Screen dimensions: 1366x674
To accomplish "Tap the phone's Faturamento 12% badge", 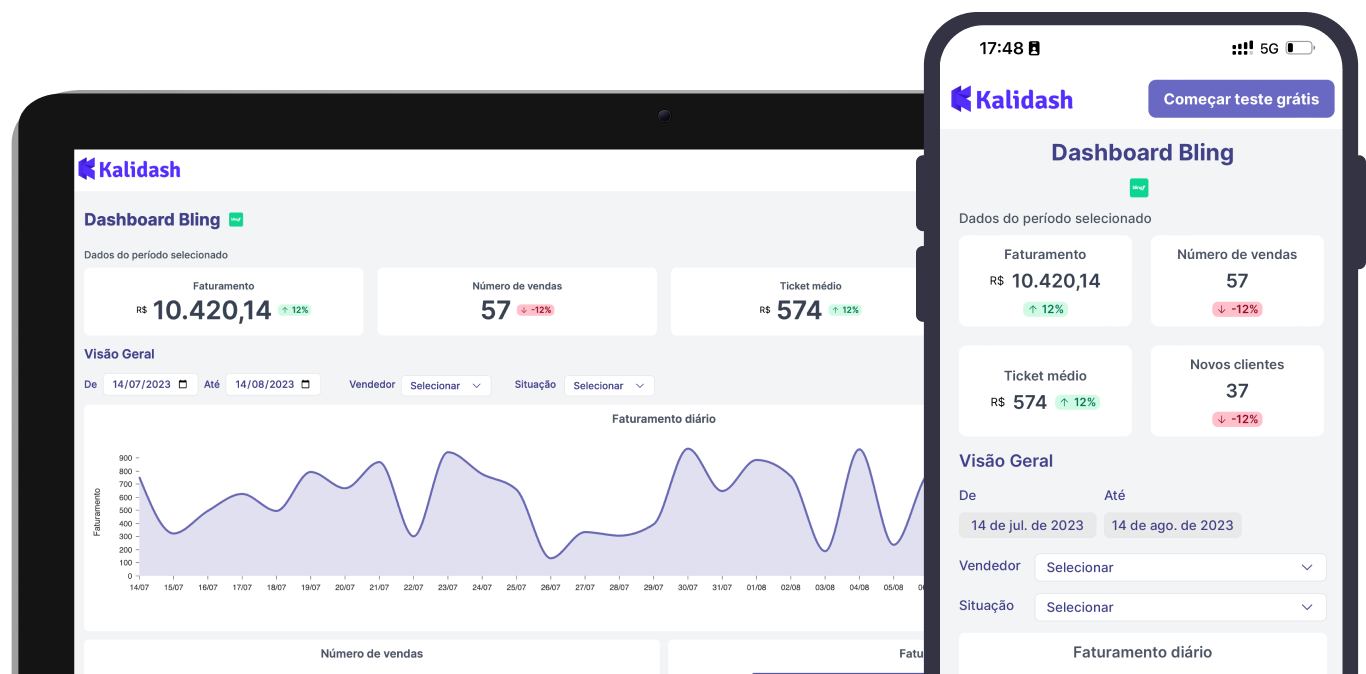I will (1045, 309).
